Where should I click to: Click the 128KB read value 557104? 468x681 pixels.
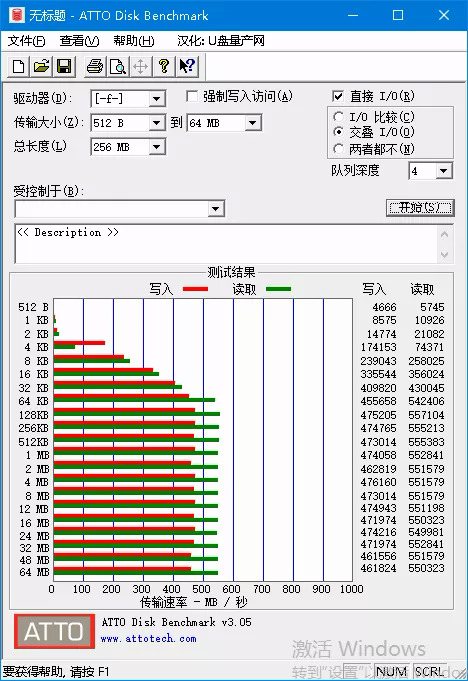426,415
